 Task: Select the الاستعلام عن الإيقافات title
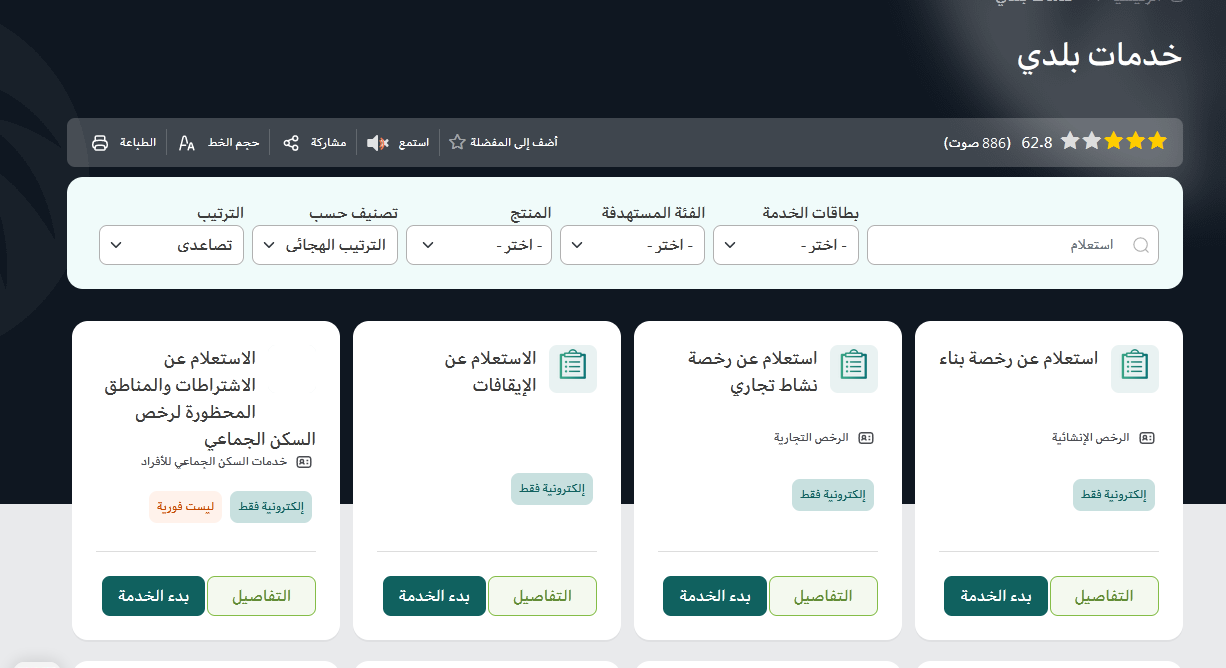point(490,372)
